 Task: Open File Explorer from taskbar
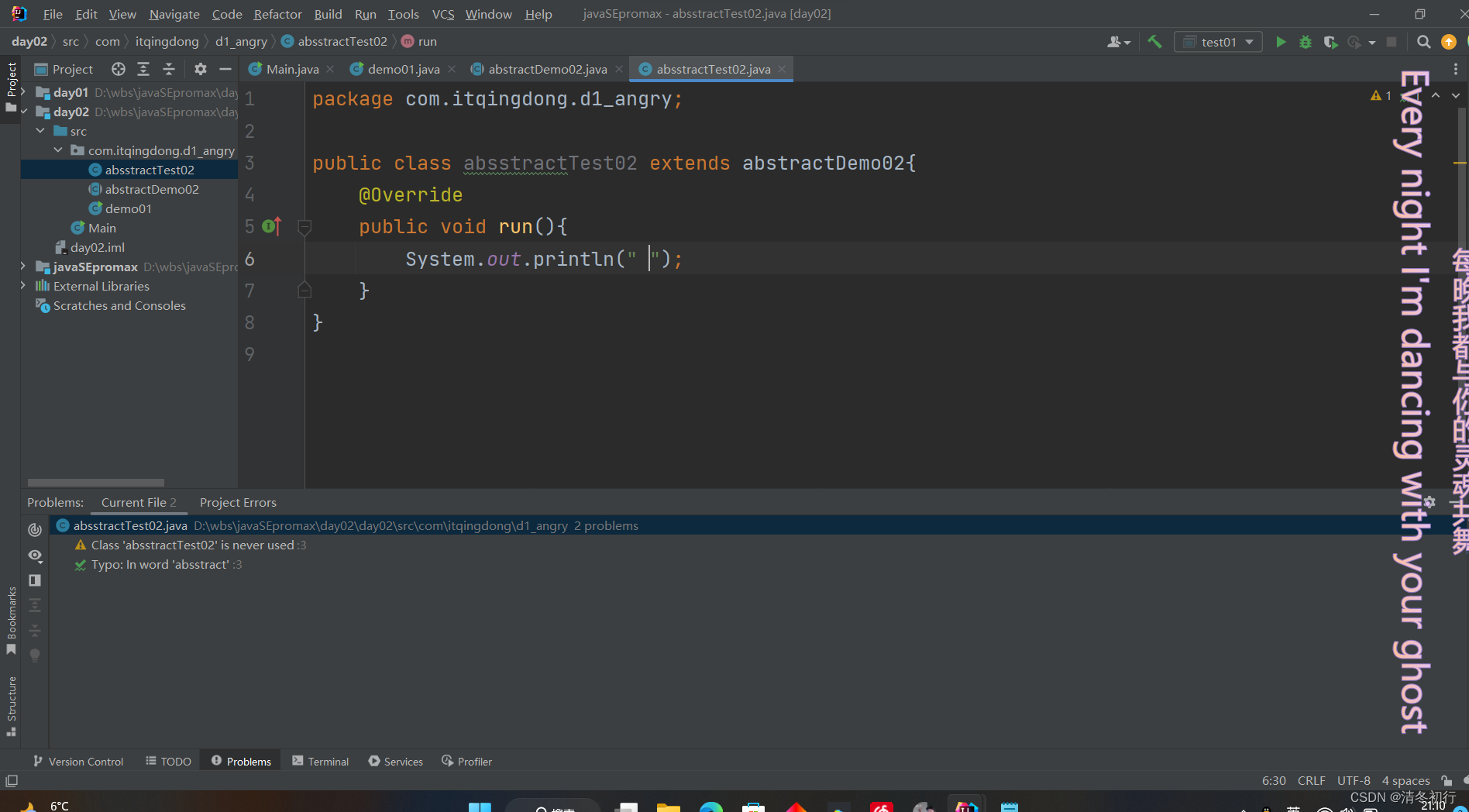pyautogui.click(x=669, y=807)
